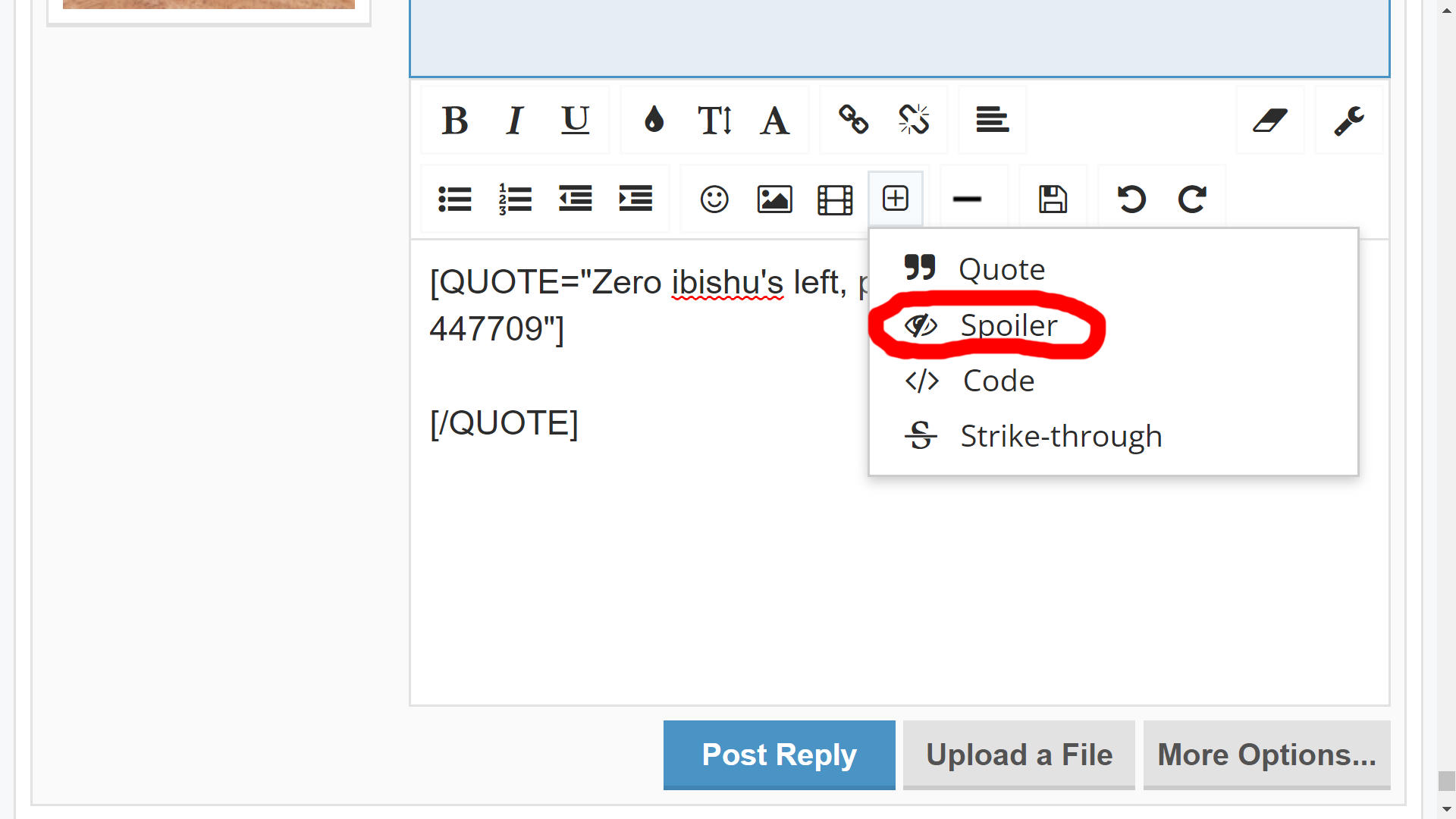The image size is (1456, 819).
Task: Choose Strike-through in the insert menu
Action: pos(1060,436)
